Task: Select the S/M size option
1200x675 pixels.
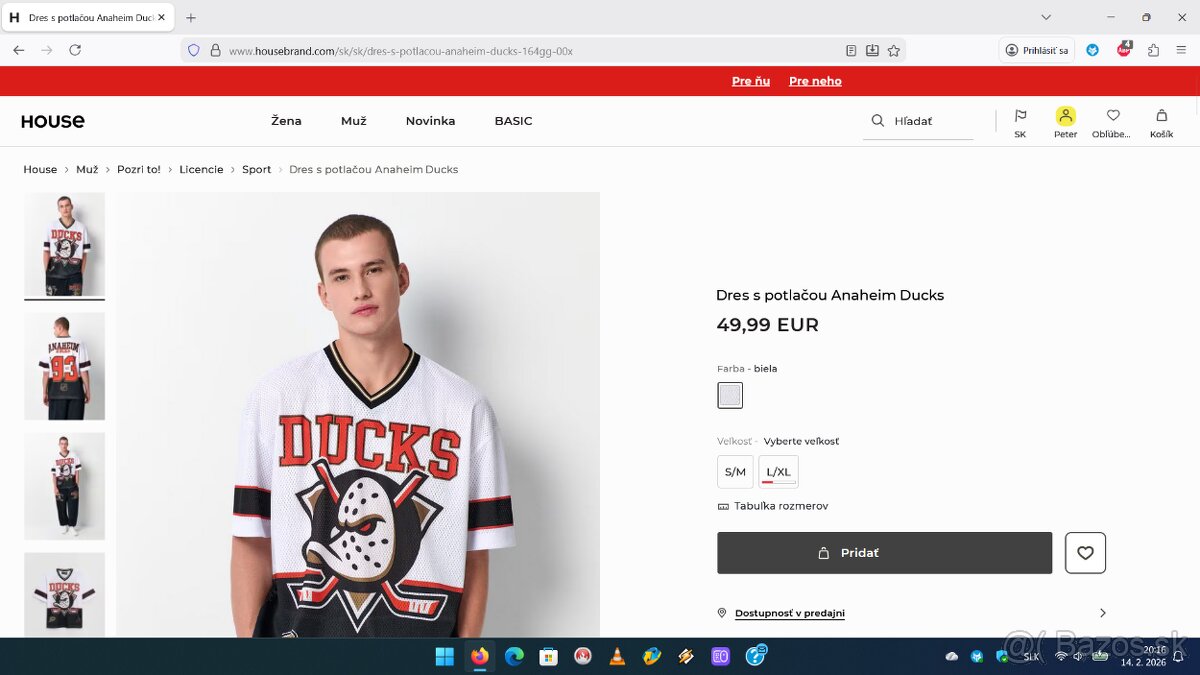Action: point(735,471)
